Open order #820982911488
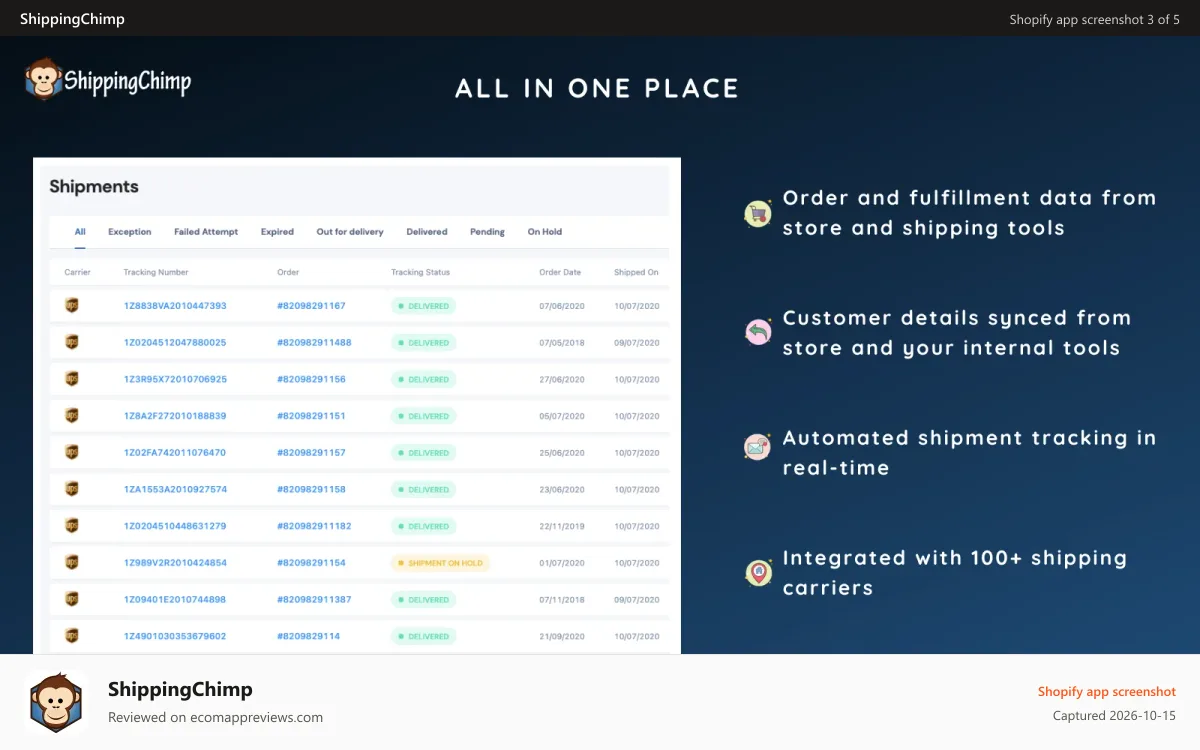The width and height of the screenshot is (1200, 750). [314, 343]
